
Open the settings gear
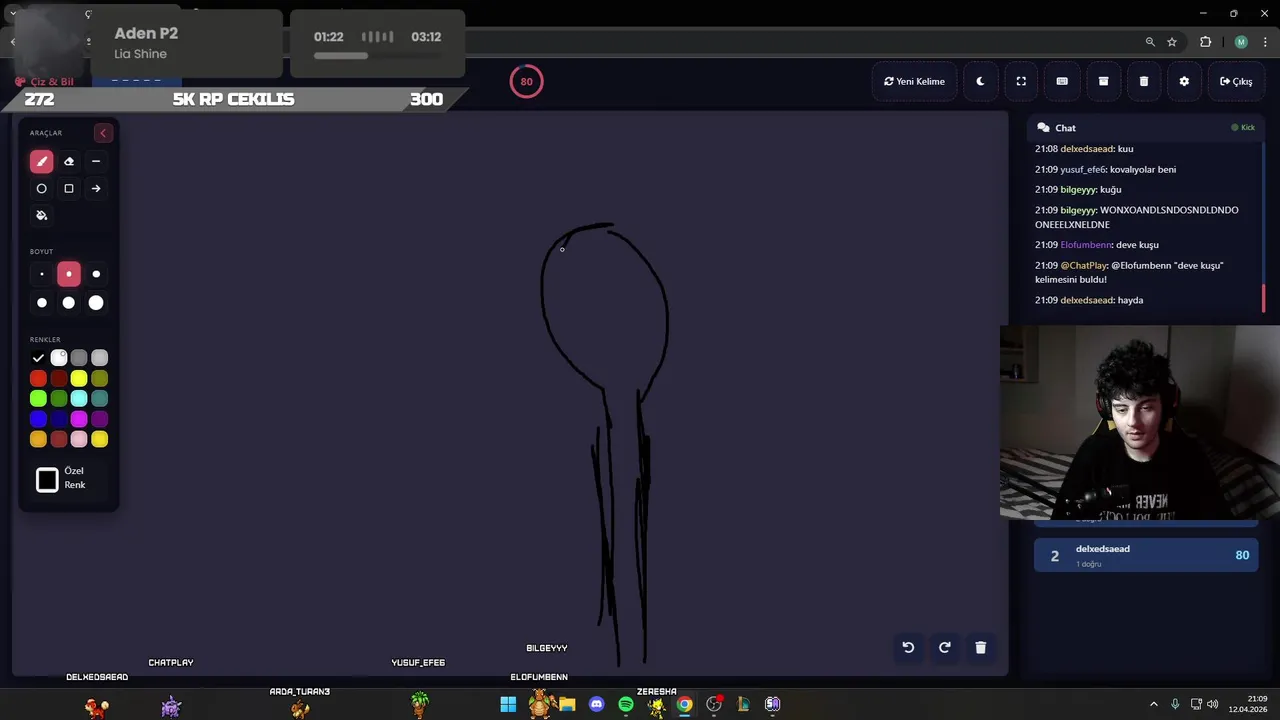click(x=1184, y=81)
